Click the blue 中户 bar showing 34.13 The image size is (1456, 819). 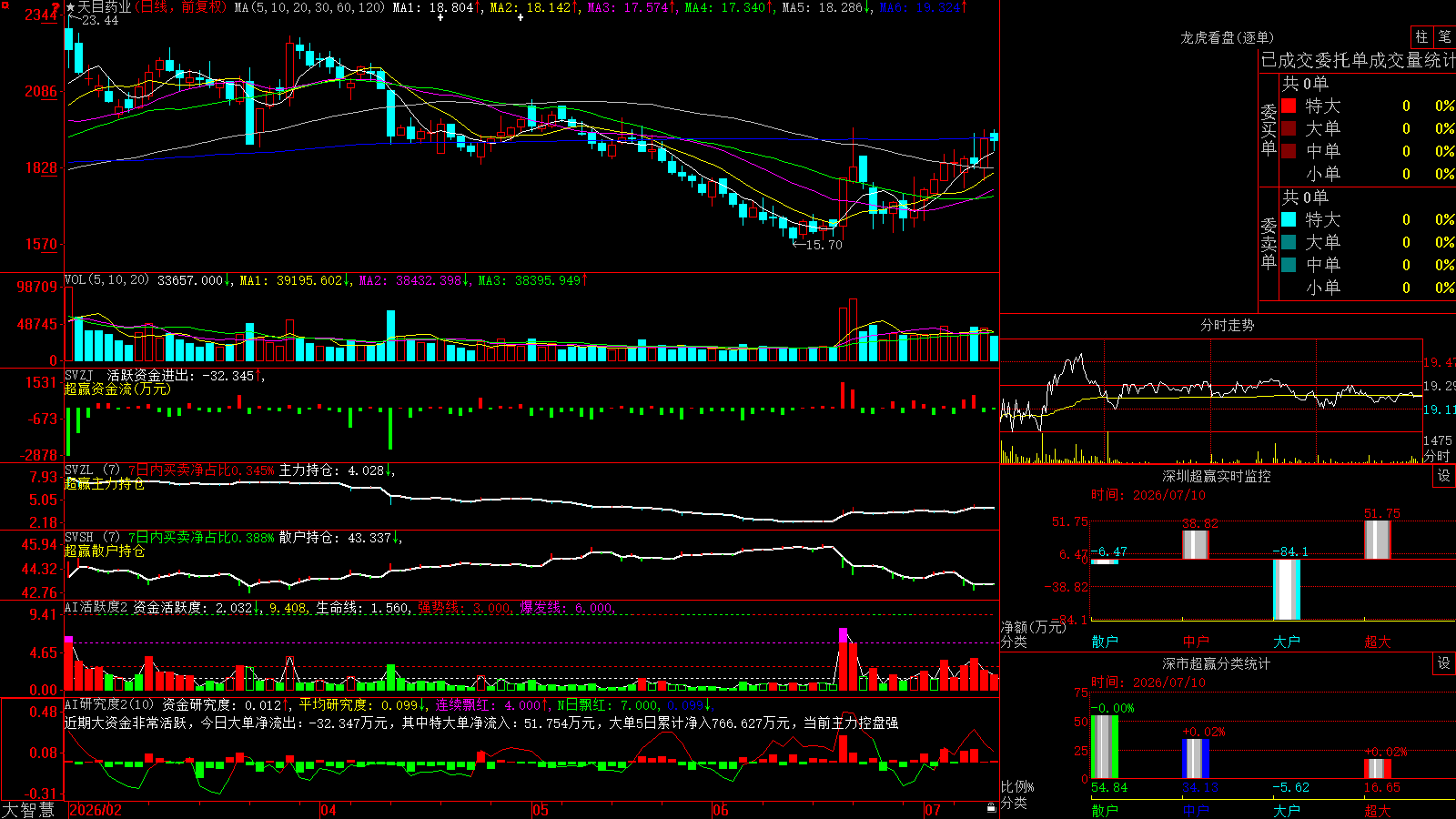point(1196,758)
